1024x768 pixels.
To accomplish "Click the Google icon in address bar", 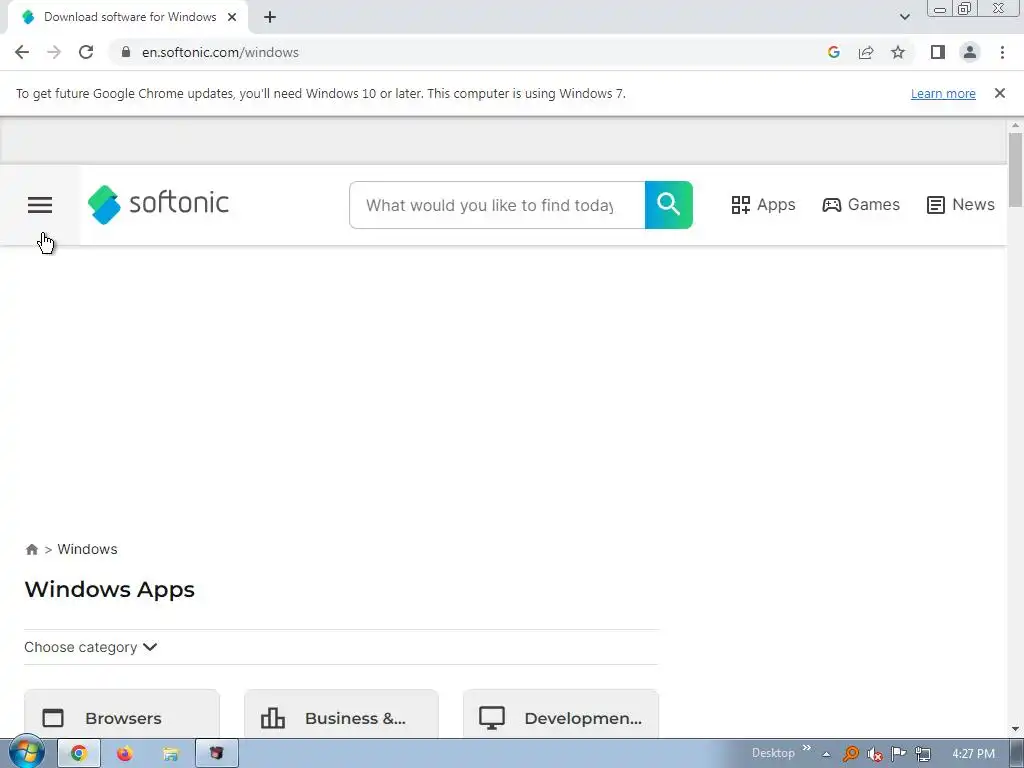I will [x=833, y=52].
